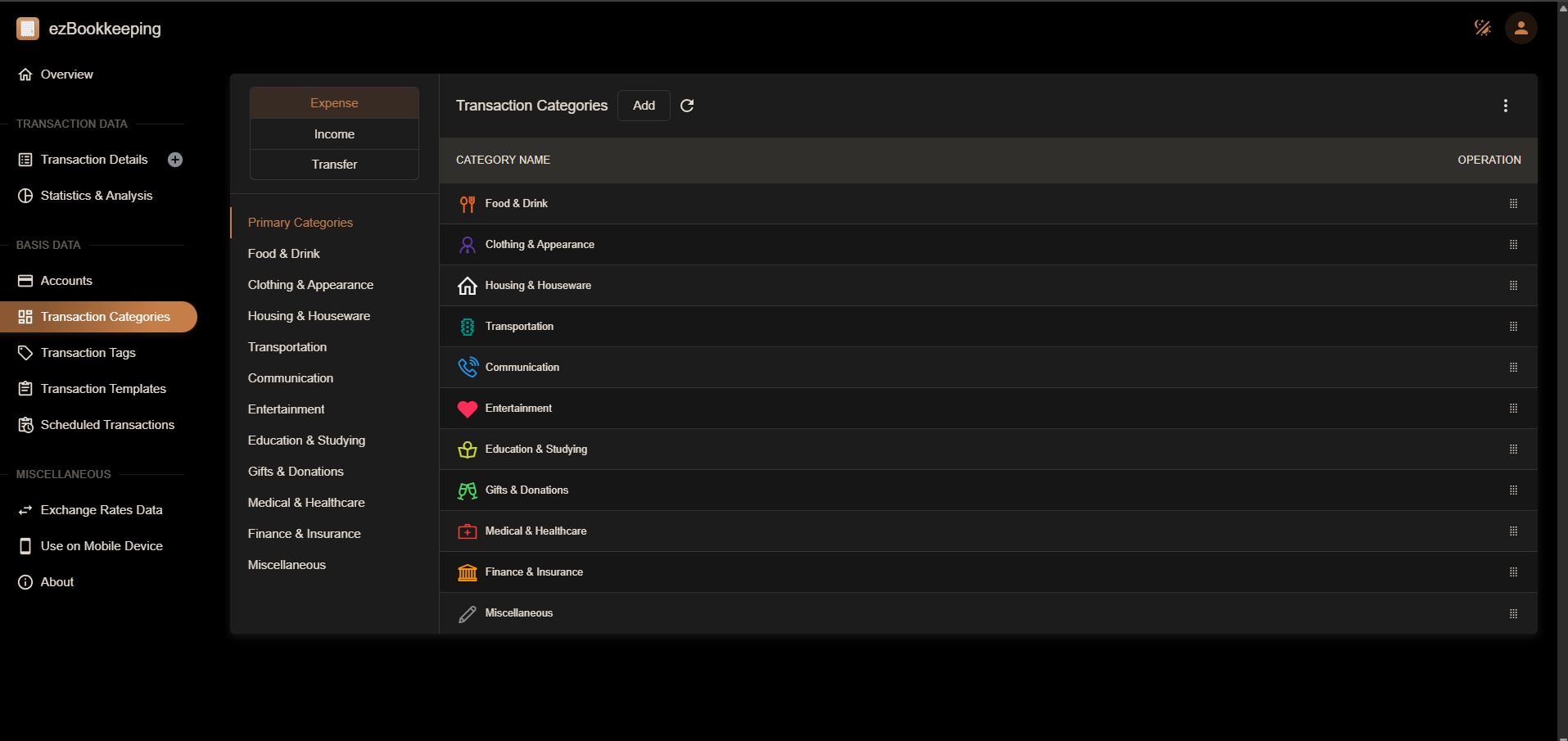Click the Education & Studying icon

tap(468, 450)
